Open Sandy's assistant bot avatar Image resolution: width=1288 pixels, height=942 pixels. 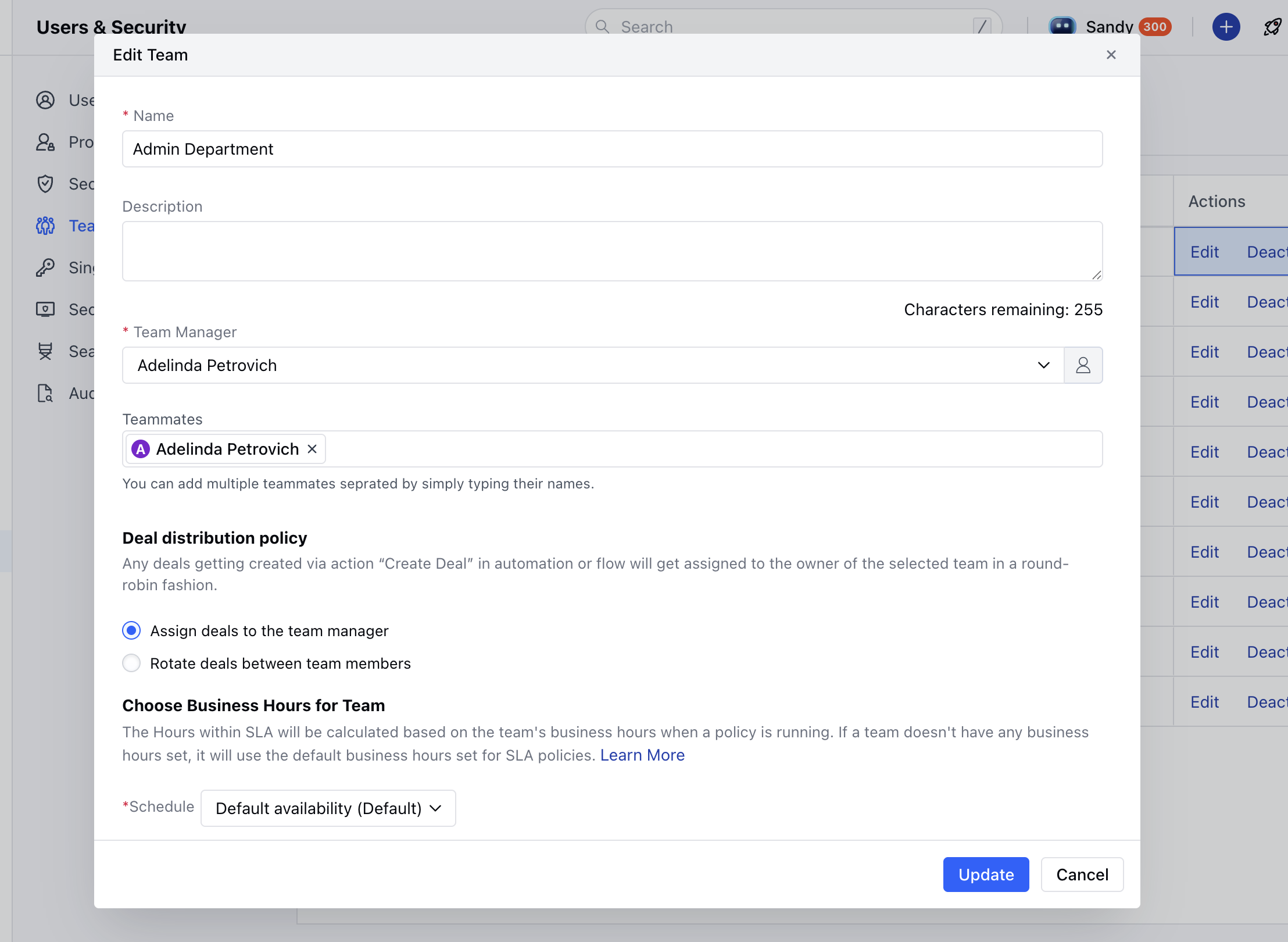point(1062,26)
